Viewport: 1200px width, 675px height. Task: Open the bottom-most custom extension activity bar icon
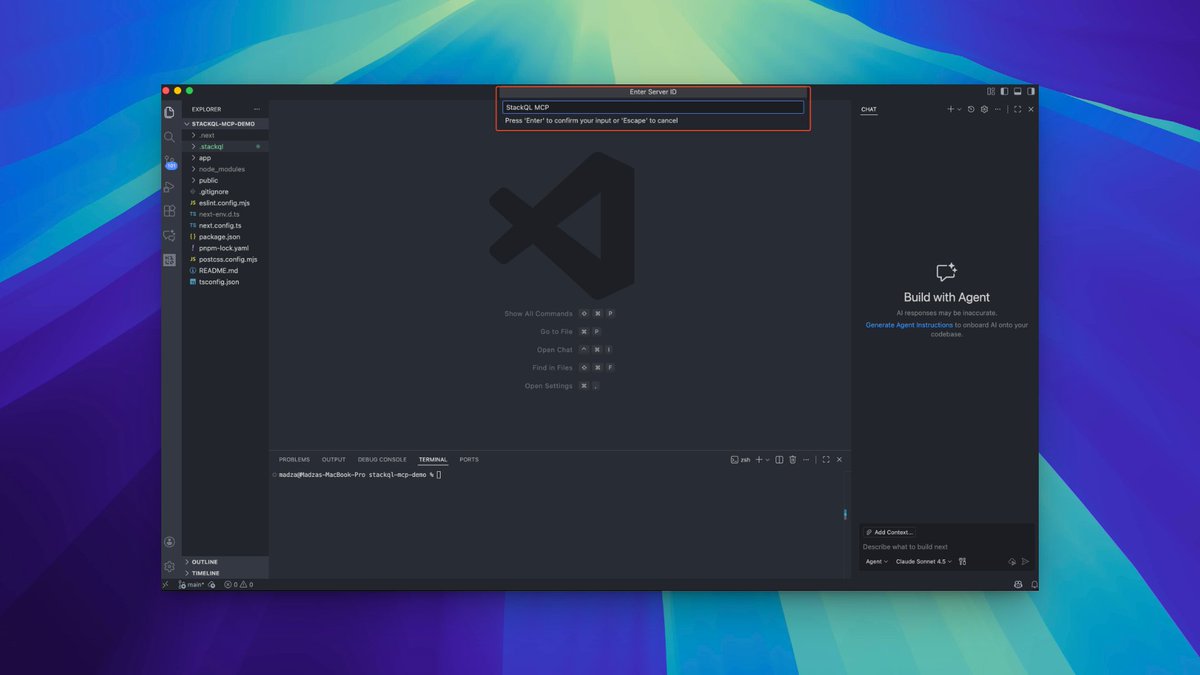(169, 260)
